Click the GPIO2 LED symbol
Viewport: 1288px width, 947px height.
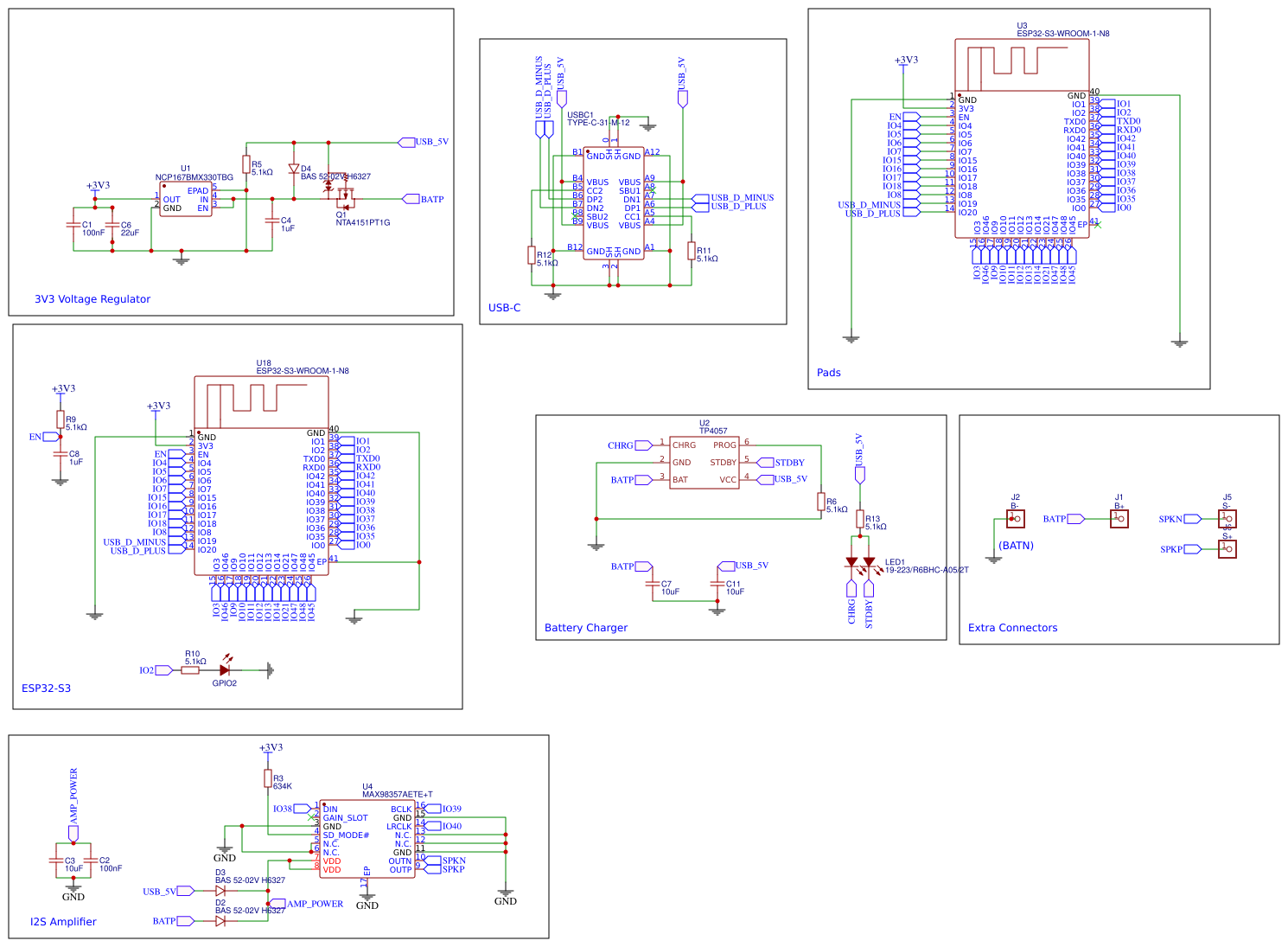click(x=225, y=669)
